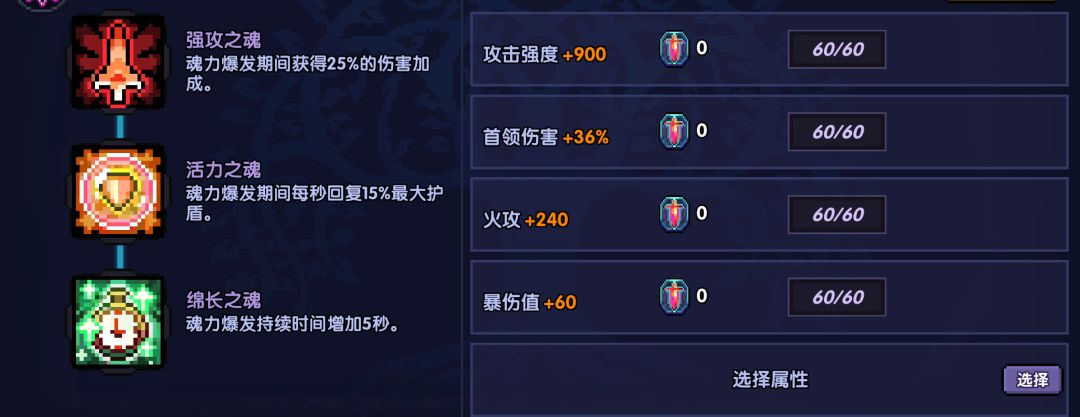Viewport: 1080px width, 417px height.
Task: Click the 60/60 box for 攻击强度
Action: (x=837, y=50)
